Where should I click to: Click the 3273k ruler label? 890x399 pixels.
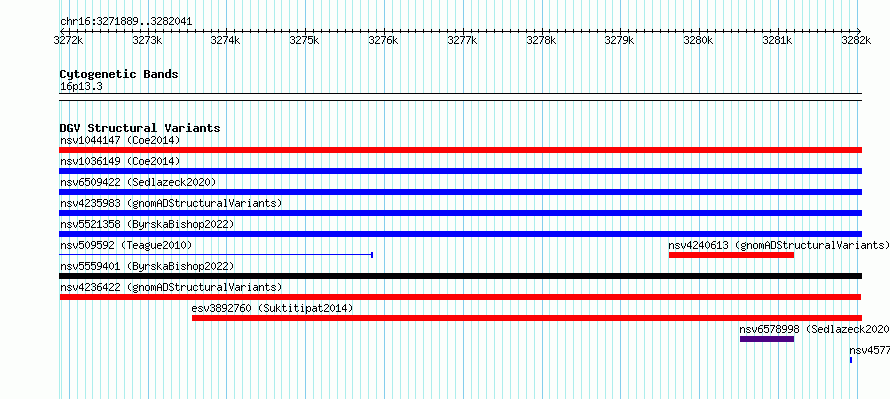point(147,40)
